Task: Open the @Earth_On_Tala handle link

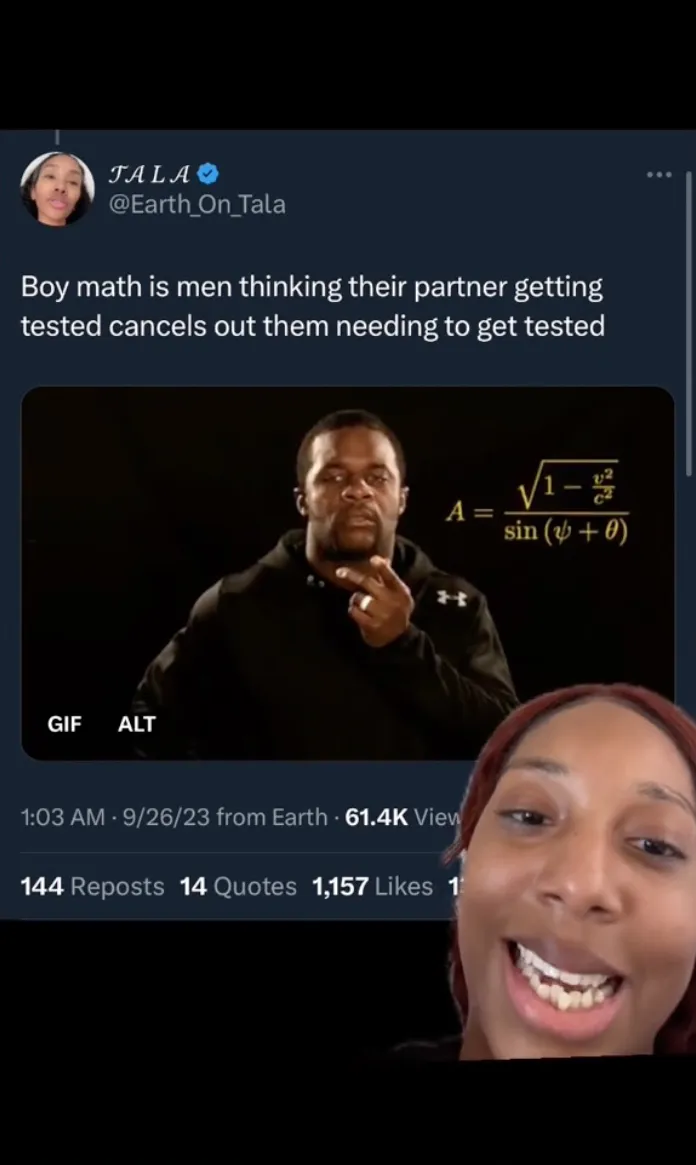Action: (x=197, y=204)
